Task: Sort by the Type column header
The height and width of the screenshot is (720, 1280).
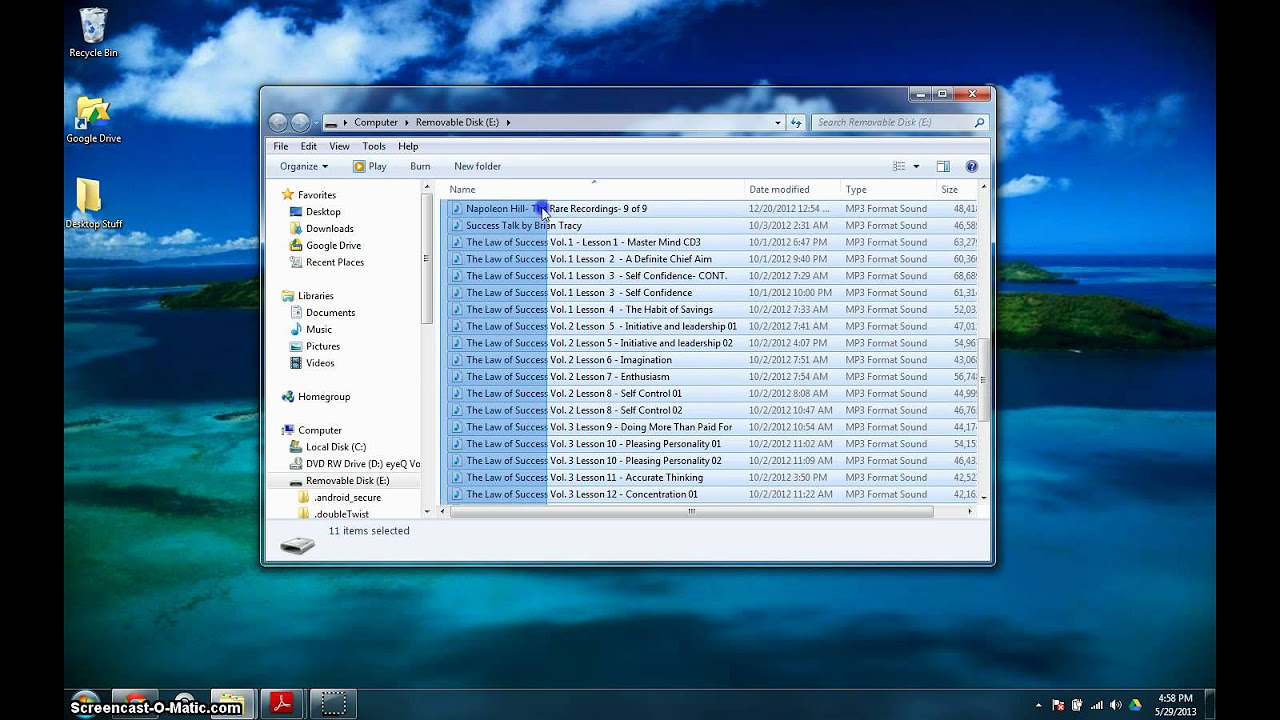Action: [x=888, y=189]
